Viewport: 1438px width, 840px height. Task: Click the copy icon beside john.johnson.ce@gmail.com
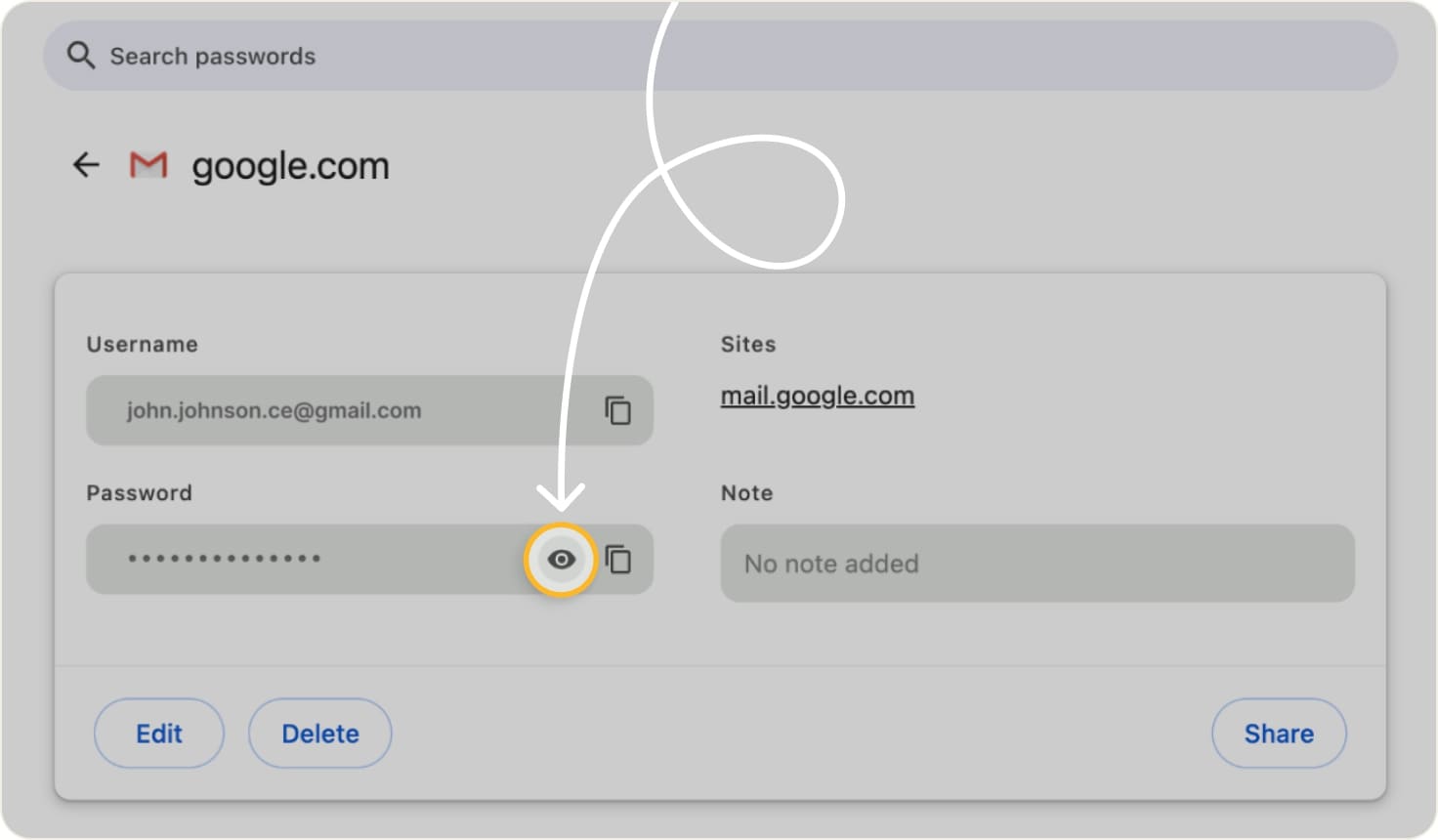pyautogui.click(x=618, y=410)
